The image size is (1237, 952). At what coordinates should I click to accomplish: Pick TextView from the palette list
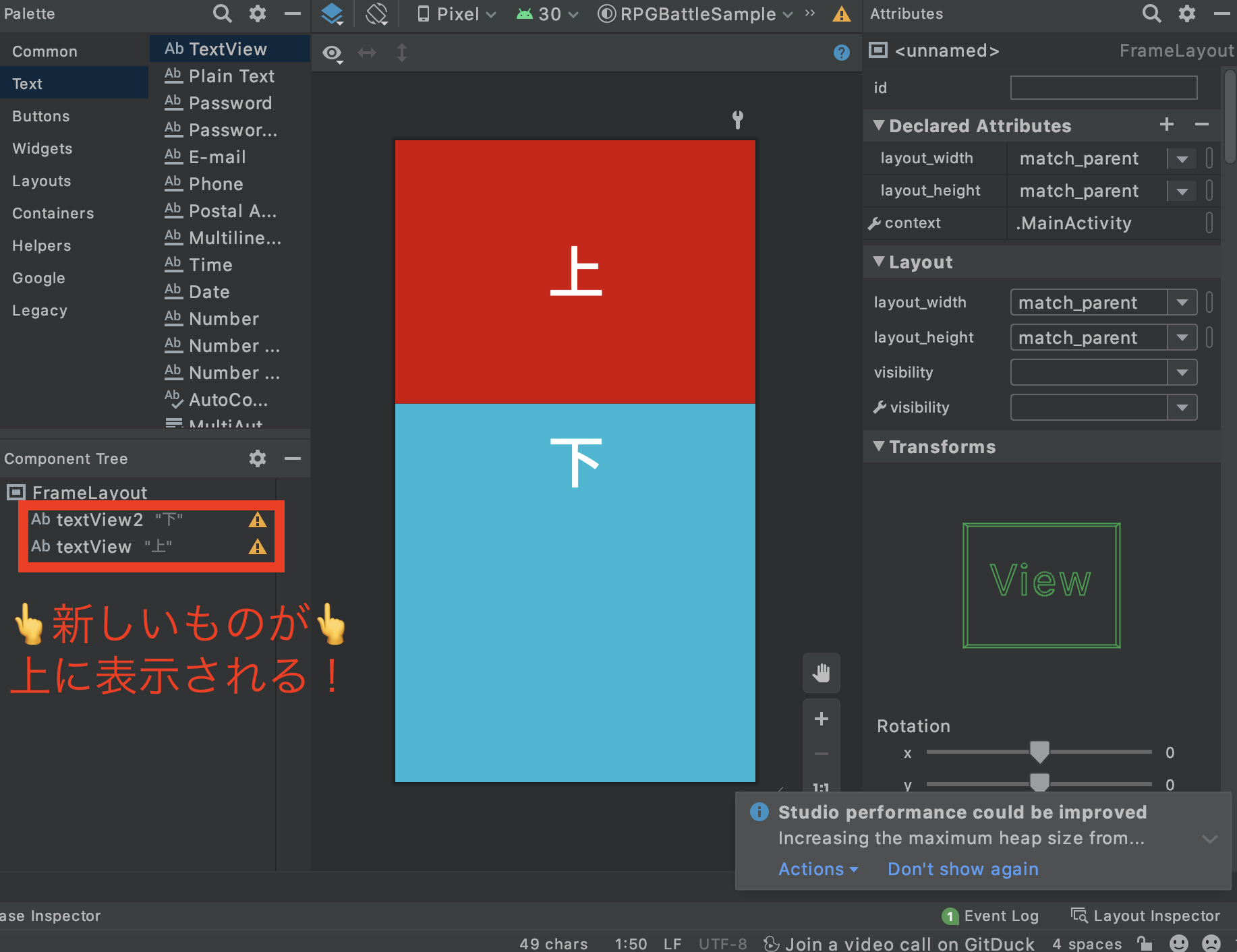[x=229, y=49]
